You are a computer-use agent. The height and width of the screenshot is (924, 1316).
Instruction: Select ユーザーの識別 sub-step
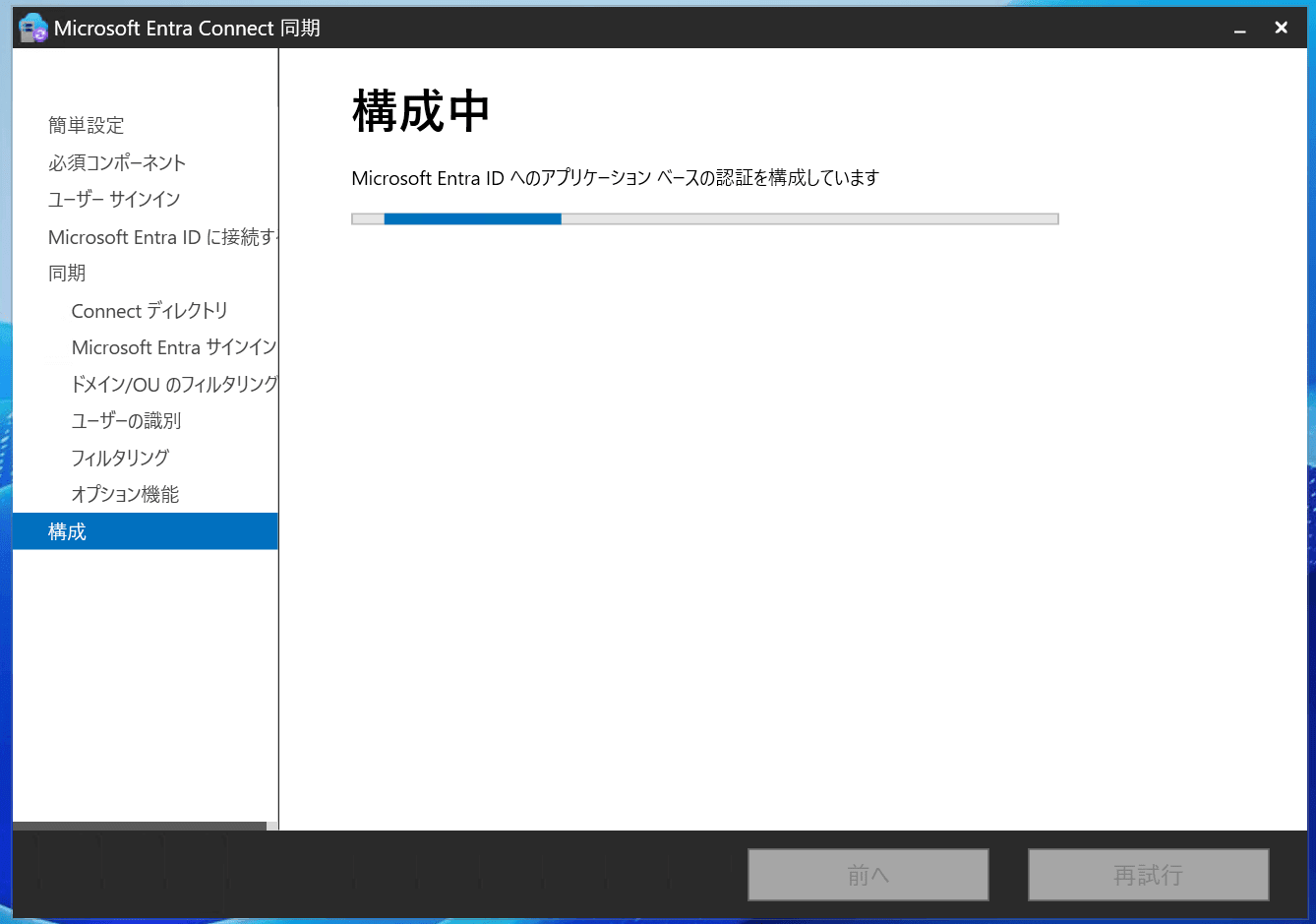tap(127, 420)
